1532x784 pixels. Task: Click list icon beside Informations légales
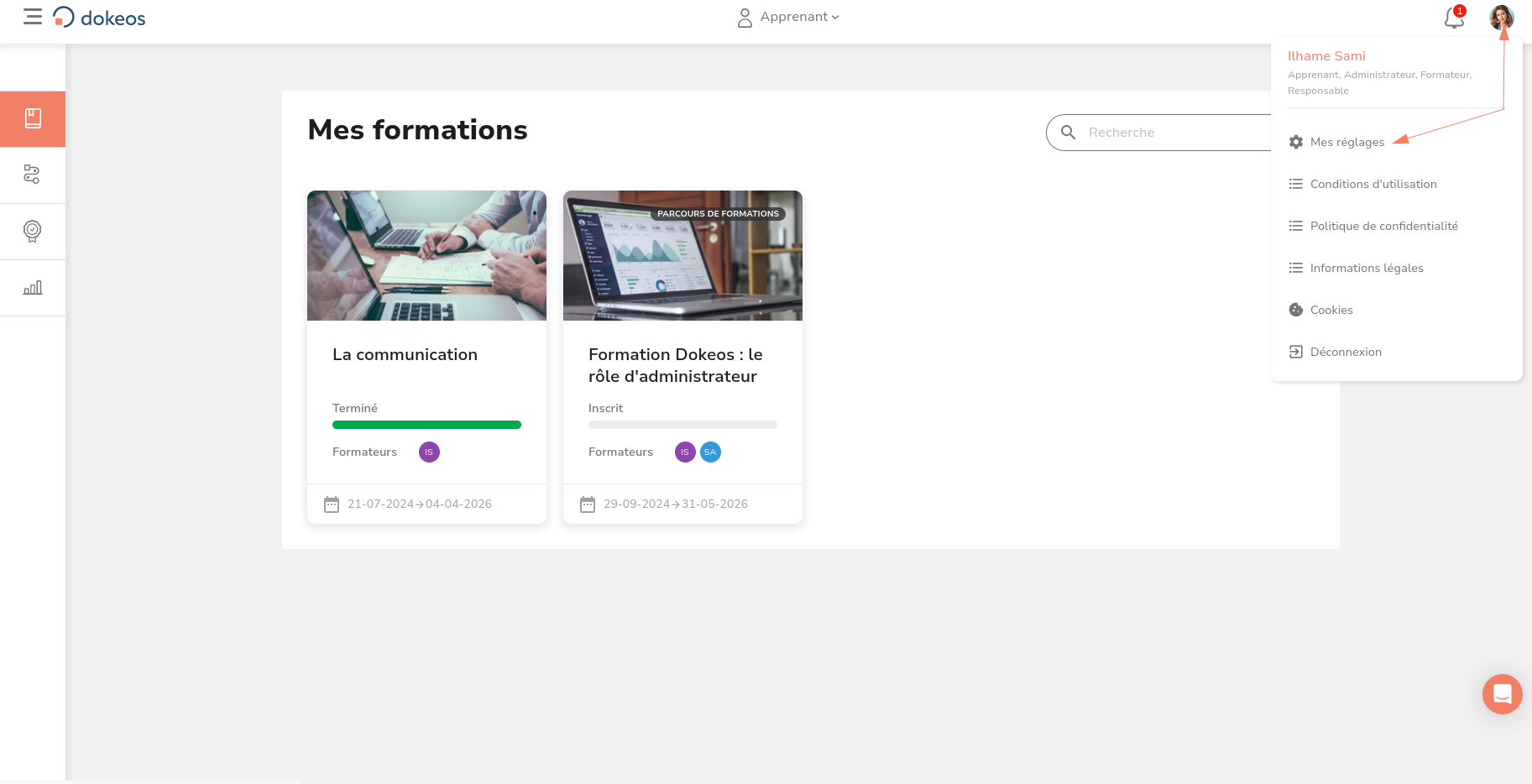click(1296, 268)
